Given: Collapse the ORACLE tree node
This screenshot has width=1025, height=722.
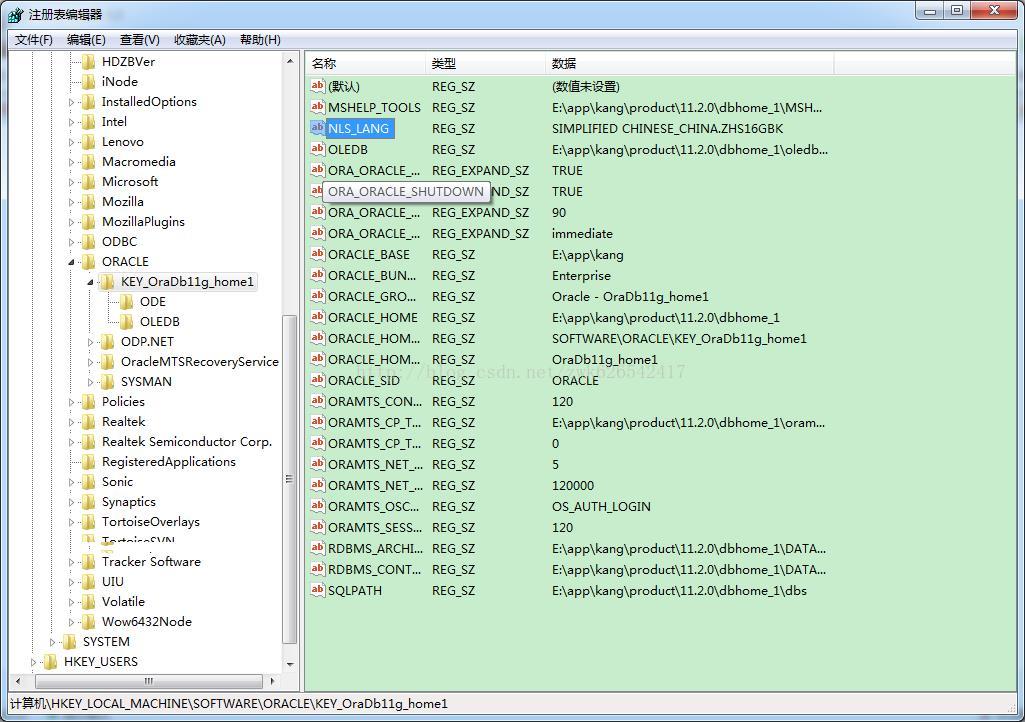Looking at the screenshot, I should point(71,262).
